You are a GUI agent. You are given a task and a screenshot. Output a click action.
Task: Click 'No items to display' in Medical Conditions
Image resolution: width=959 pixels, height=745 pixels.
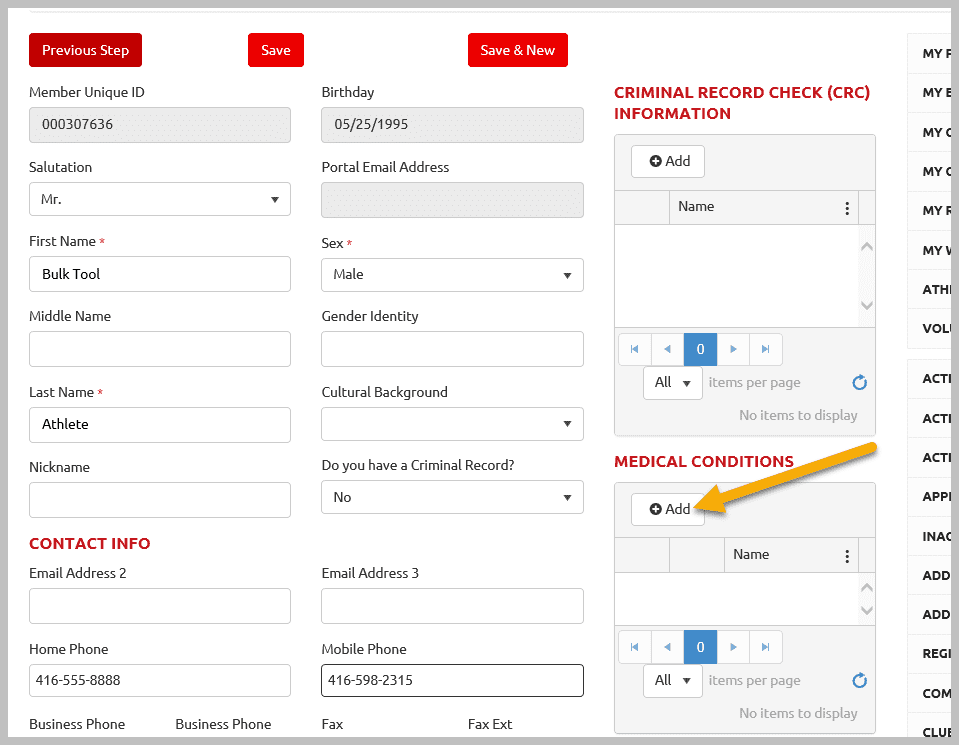(x=798, y=714)
